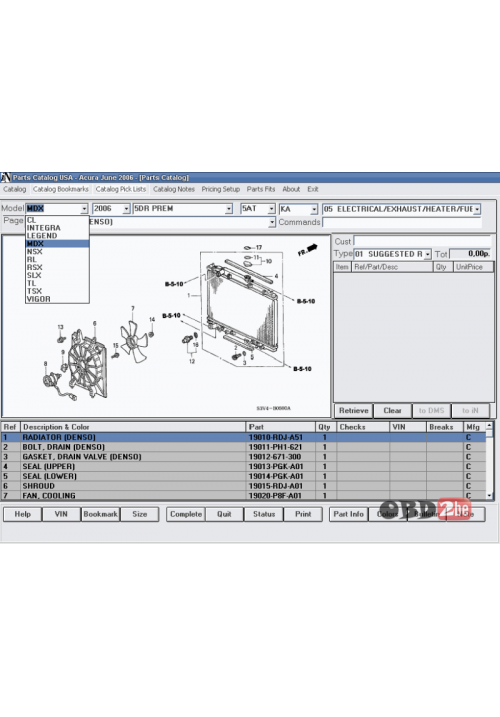Click the radiator in the parts diagram
This screenshot has height=717, width=500.
click(x=240, y=306)
